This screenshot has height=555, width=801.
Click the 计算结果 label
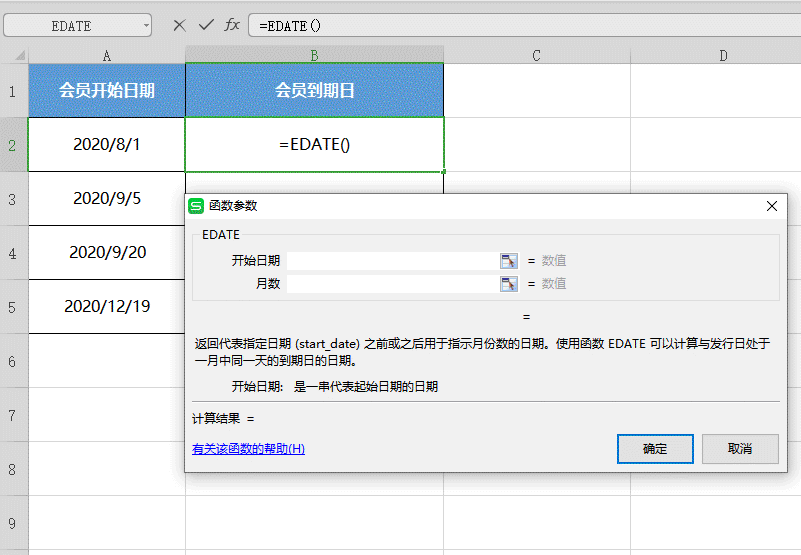[216, 419]
